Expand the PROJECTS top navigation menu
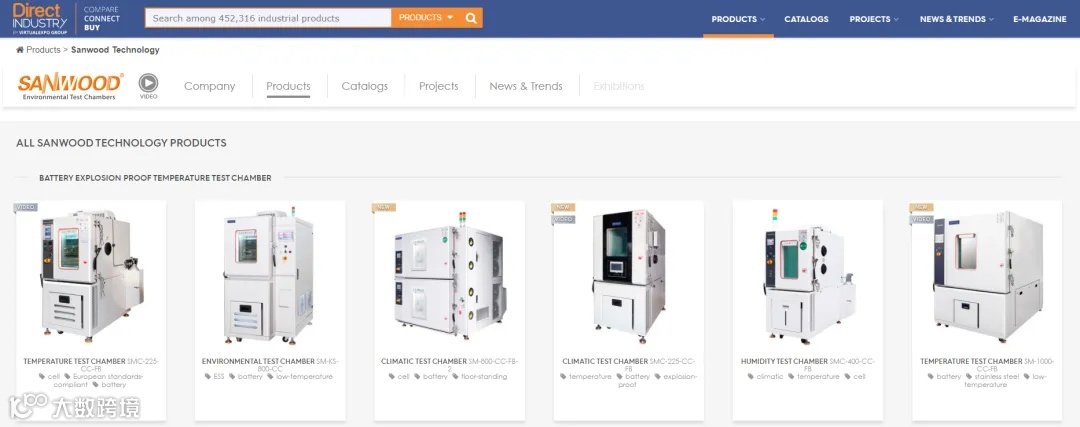The height and width of the screenshot is (427, 1080). pos(873,19)
